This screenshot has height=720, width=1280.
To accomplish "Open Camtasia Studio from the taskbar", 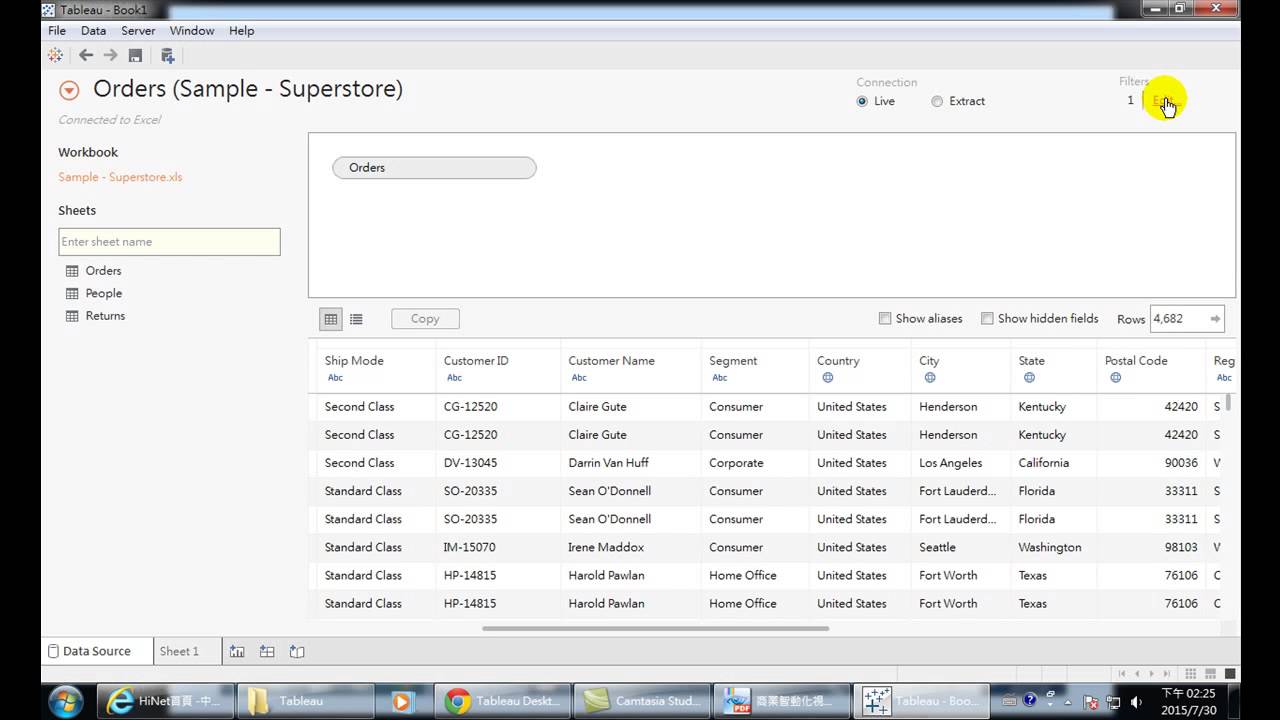I will click(641, 701).
